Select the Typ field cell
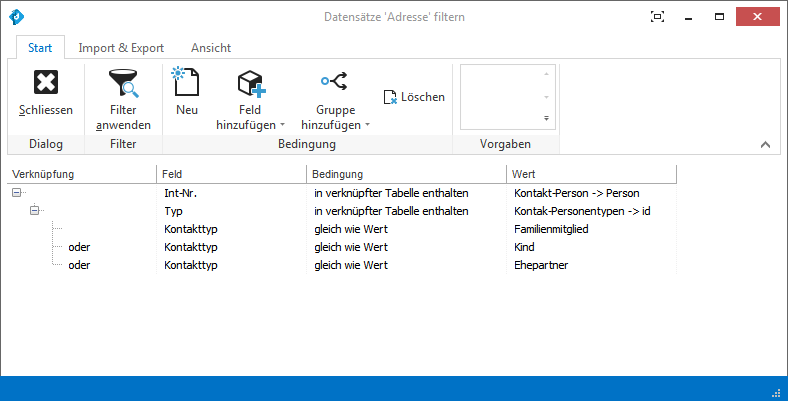Screen dimensions: 788x401 (x=232, y=211)
